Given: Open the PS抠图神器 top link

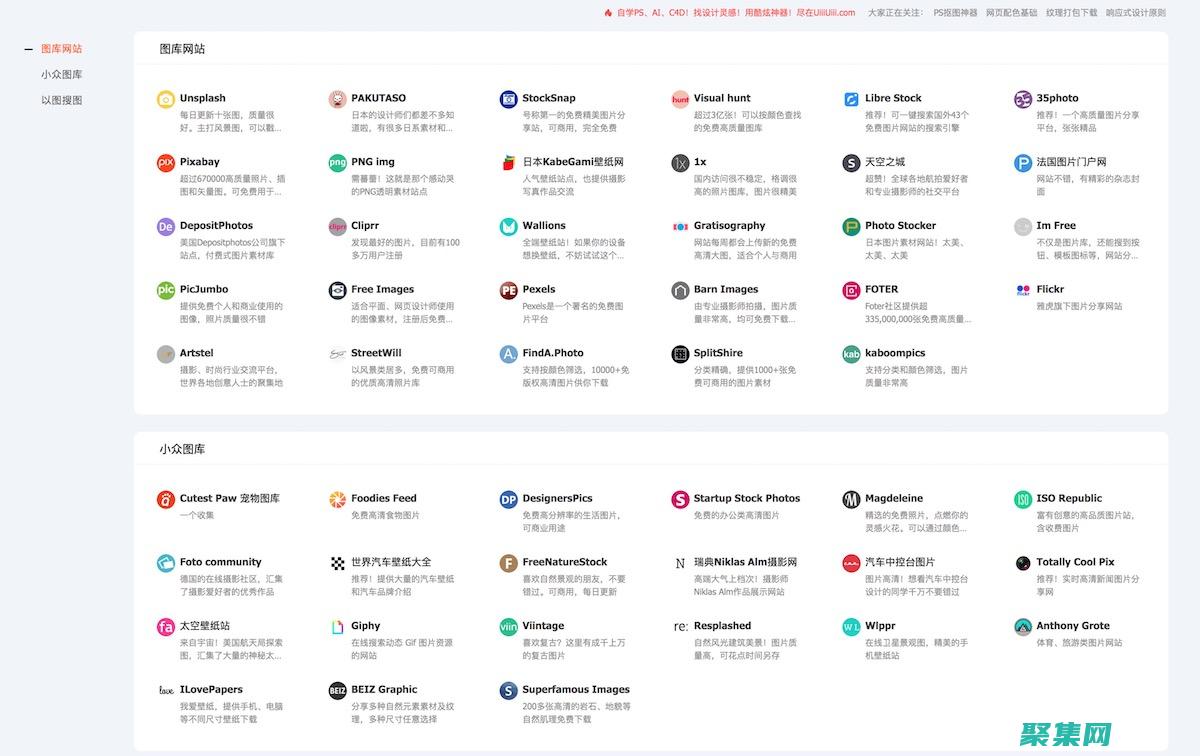Looking at the screenshot, I should coord(955,13).
